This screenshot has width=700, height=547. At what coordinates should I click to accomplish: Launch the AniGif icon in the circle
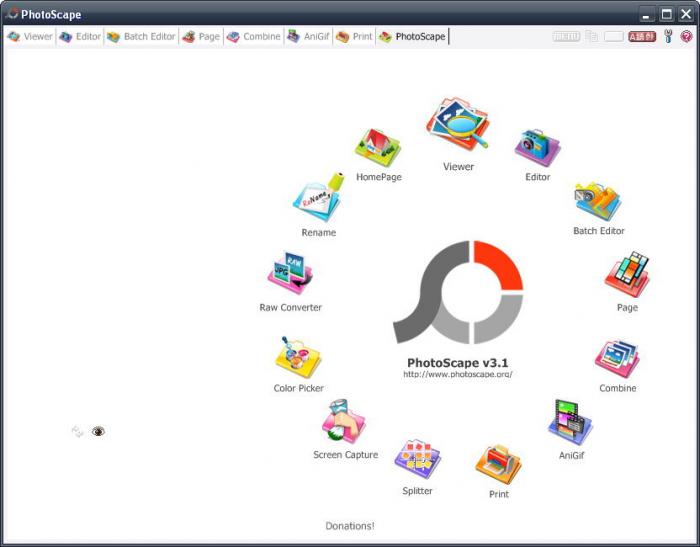coord(571,422)
